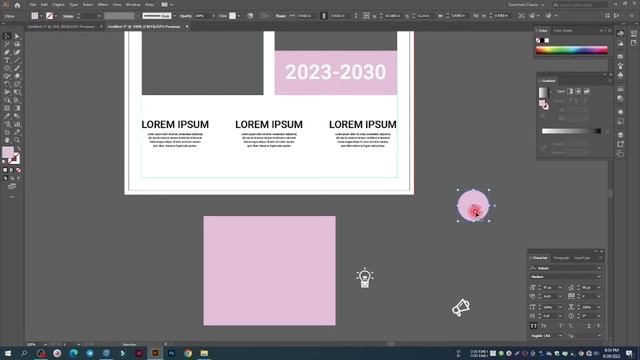Click the Swap Fill and Stroke arrow
Screen dimensions: 640x360
[18, 149]
